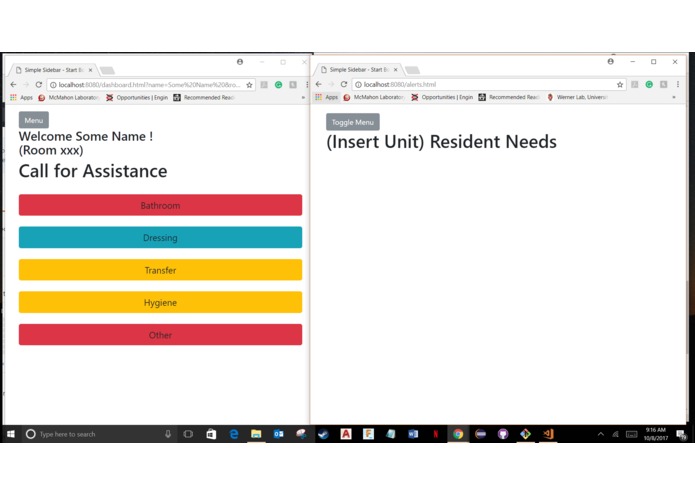695x494 pixels.
Task: Request Bathroom assistance
Action: 160,205
